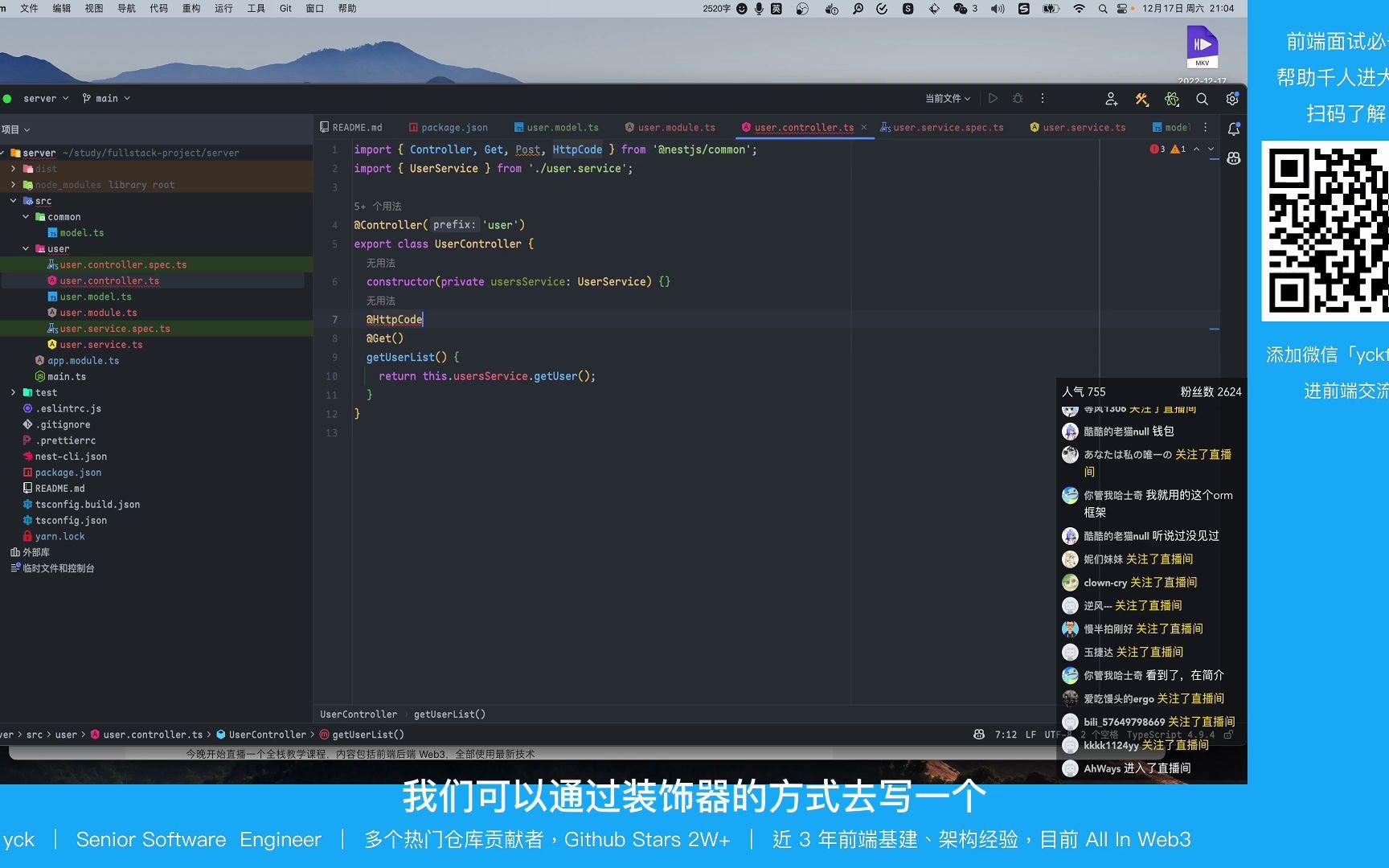The width and height of the screenshot is (1389, 868).
Task: Click 外部库 in the project tree
Action: [x=30, y=553]
